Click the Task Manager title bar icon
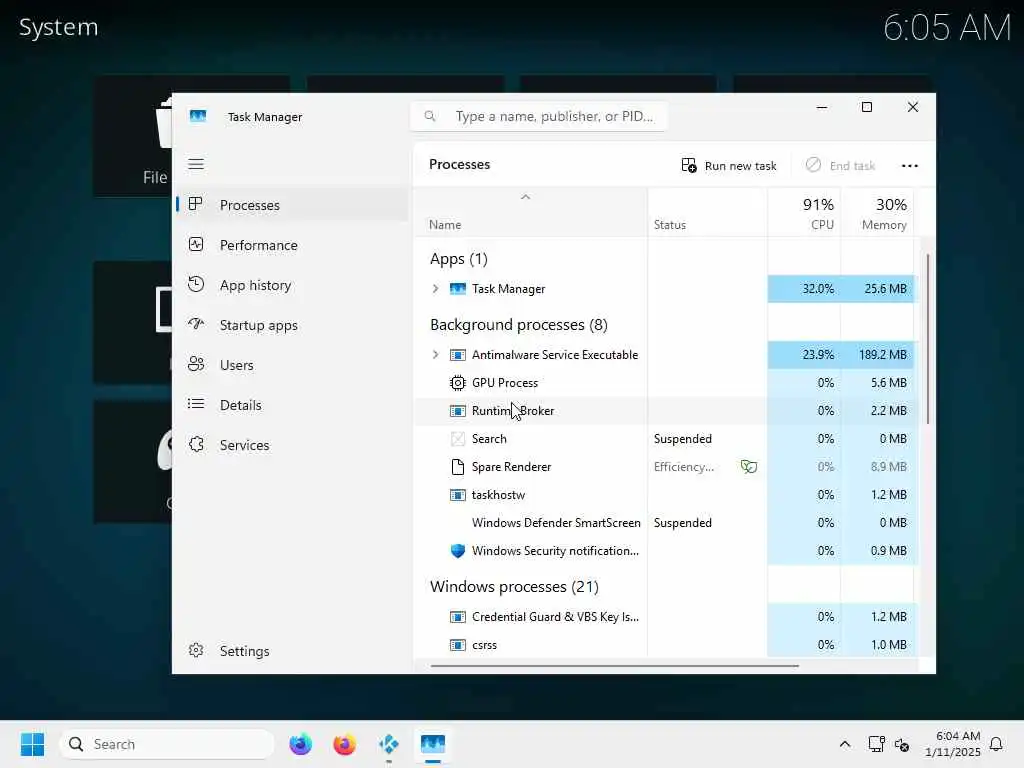 click(x=198, y=116)
